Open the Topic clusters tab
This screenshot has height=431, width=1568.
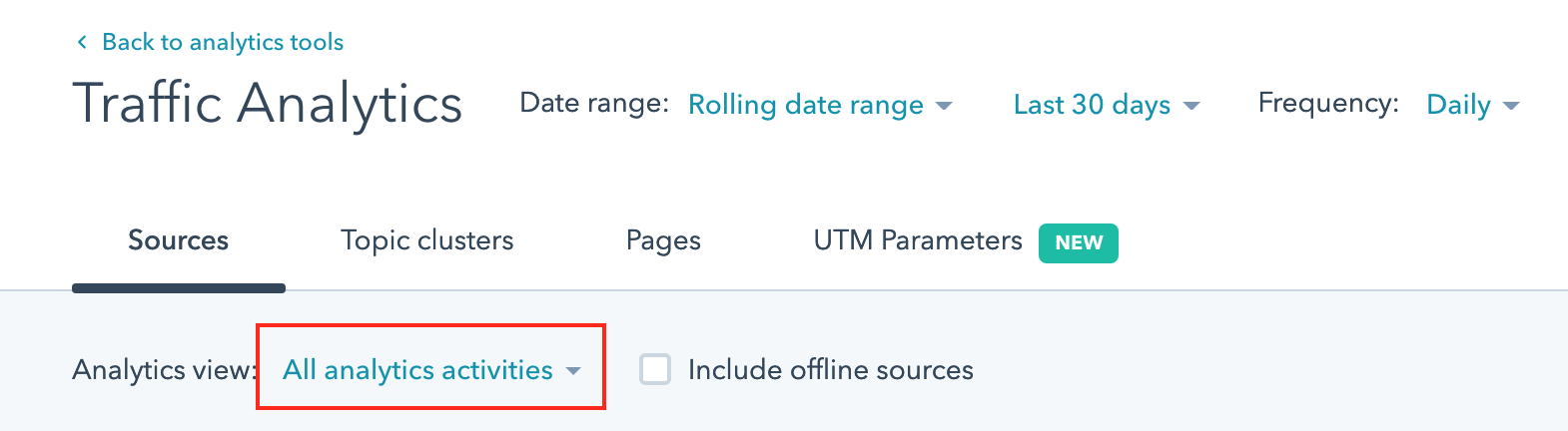426,240
